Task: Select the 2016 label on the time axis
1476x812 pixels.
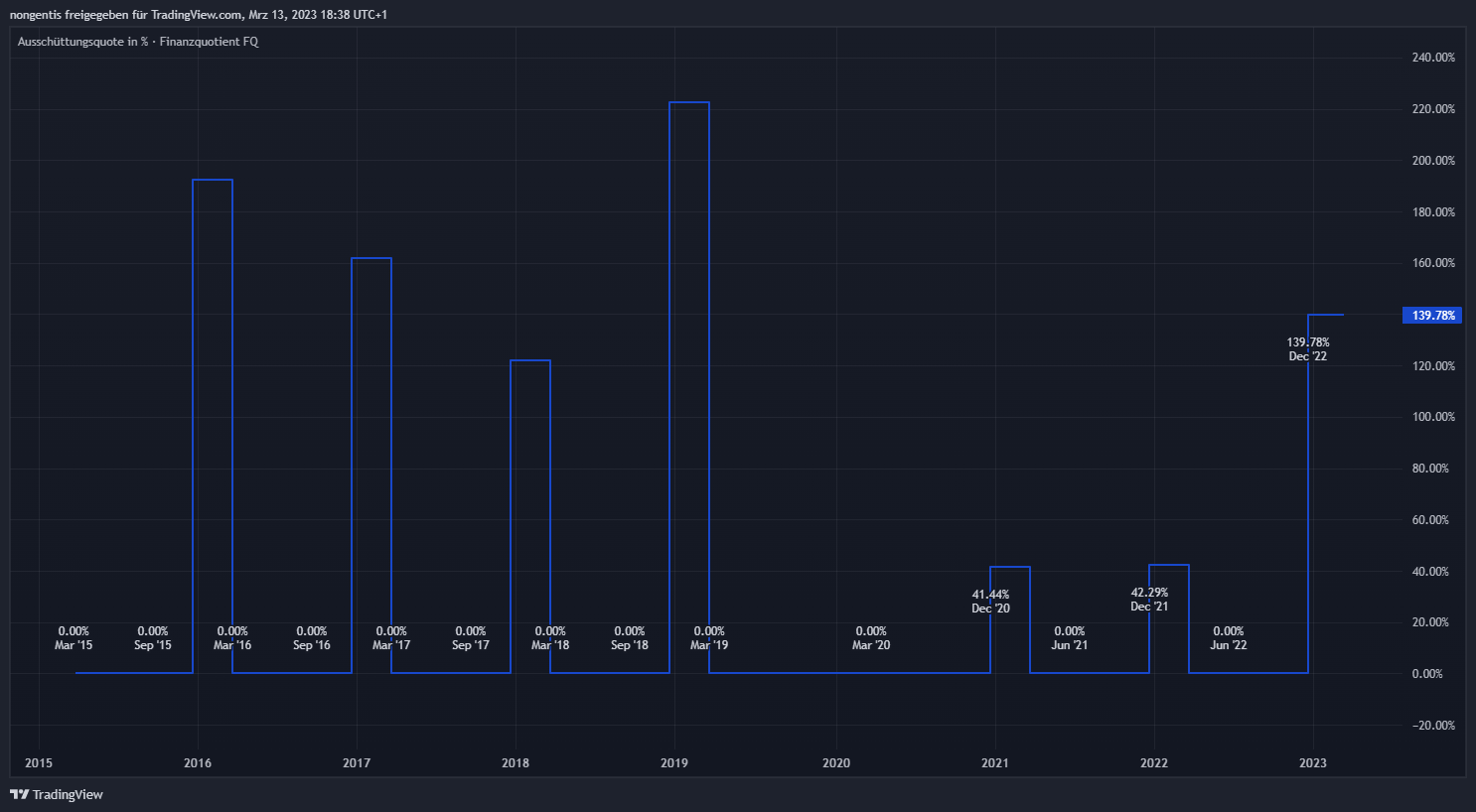Action: pyautogui.click(x=198, y=763)
